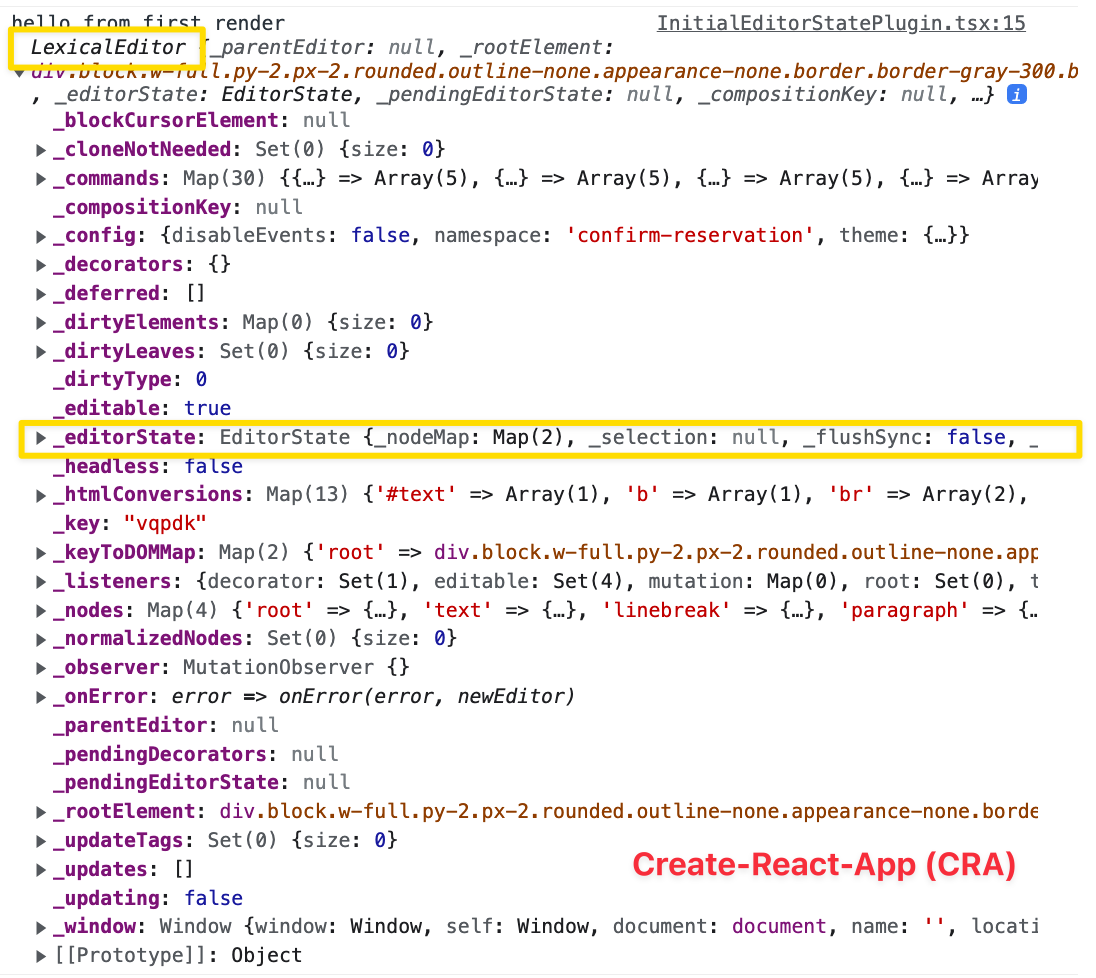Expand the _onError function entry

click(x=40, y=696)
